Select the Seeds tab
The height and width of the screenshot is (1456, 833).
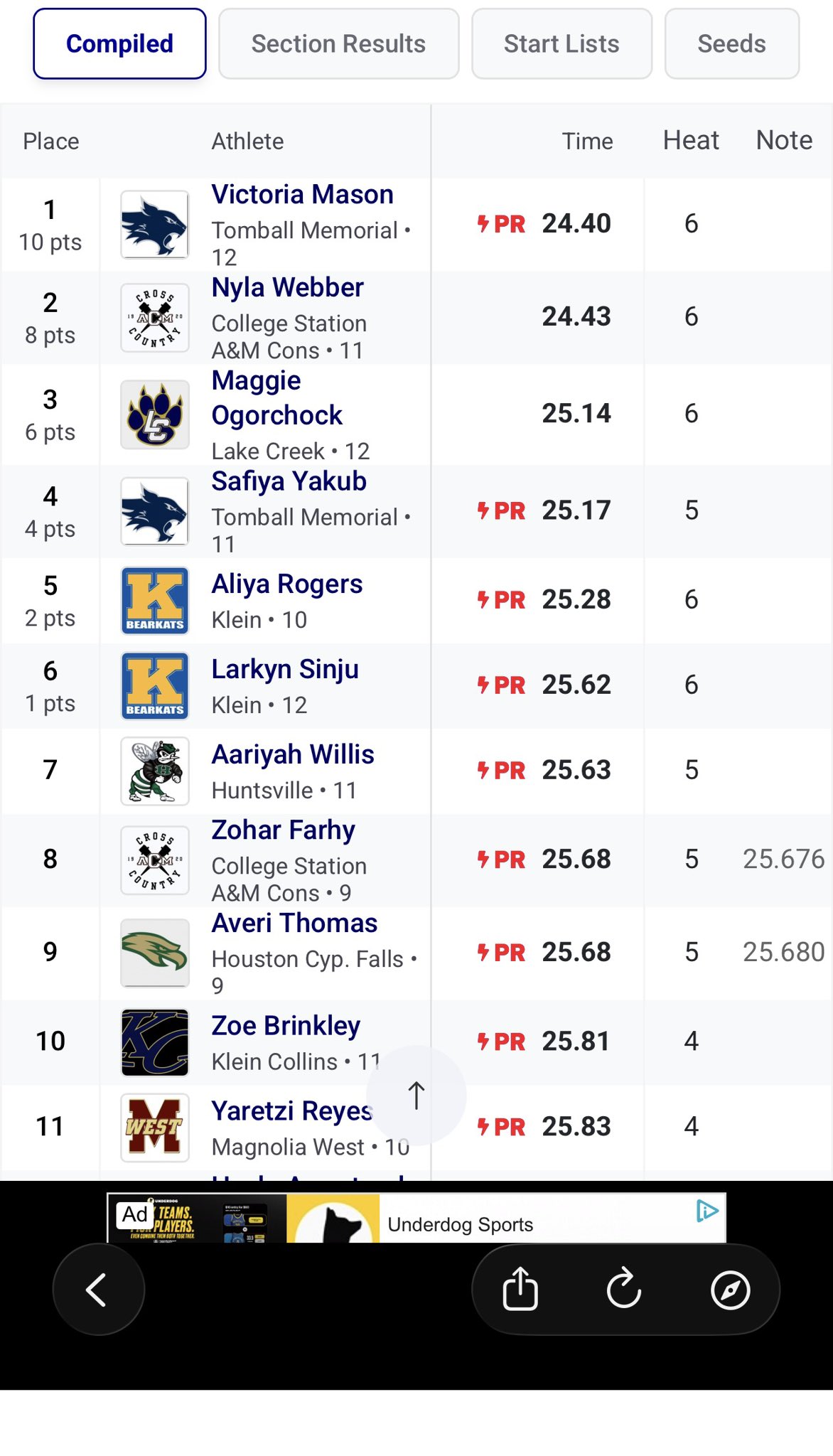pos(731,44)
